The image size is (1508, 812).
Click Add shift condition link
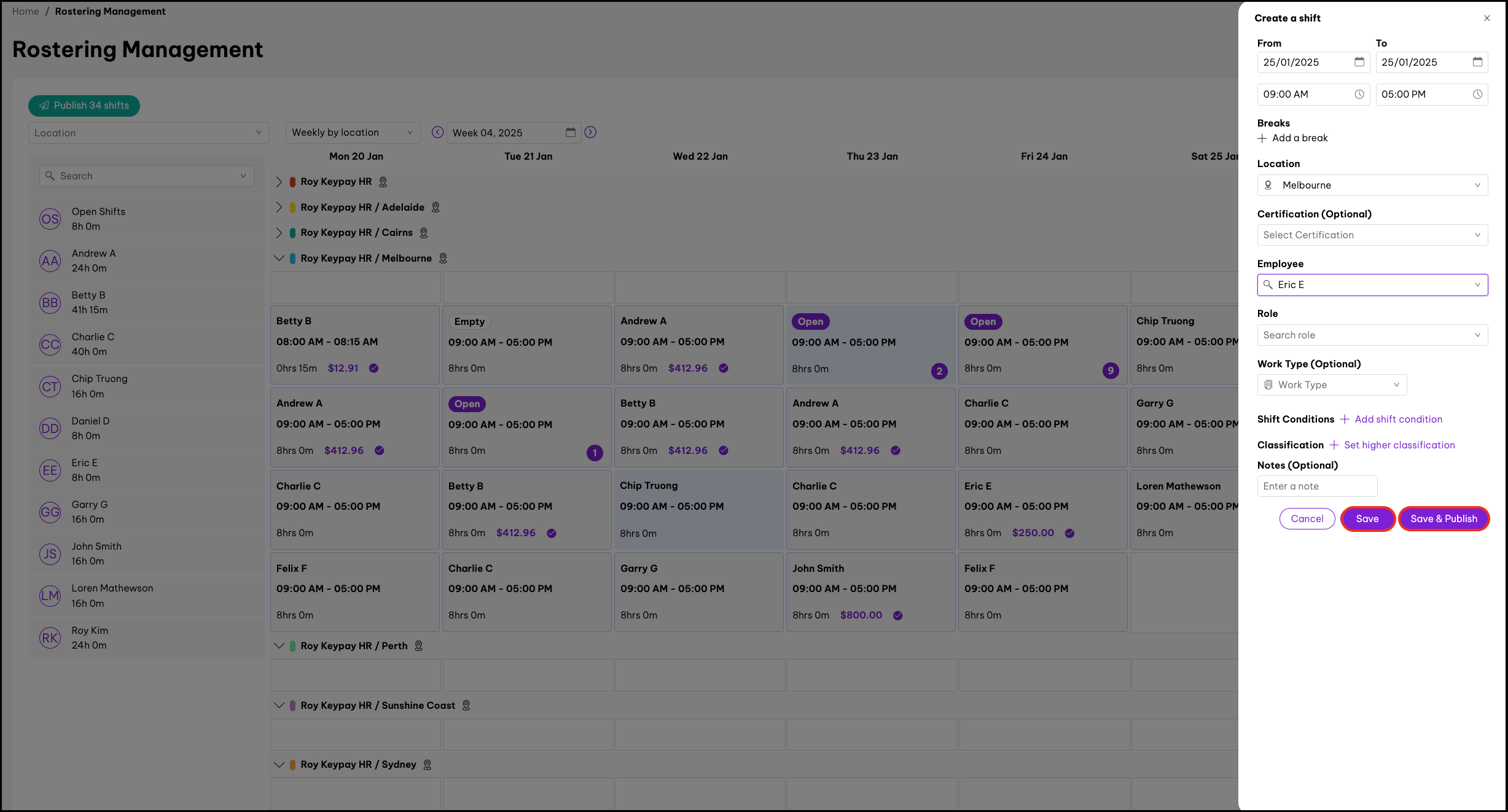pos(1398,420)
